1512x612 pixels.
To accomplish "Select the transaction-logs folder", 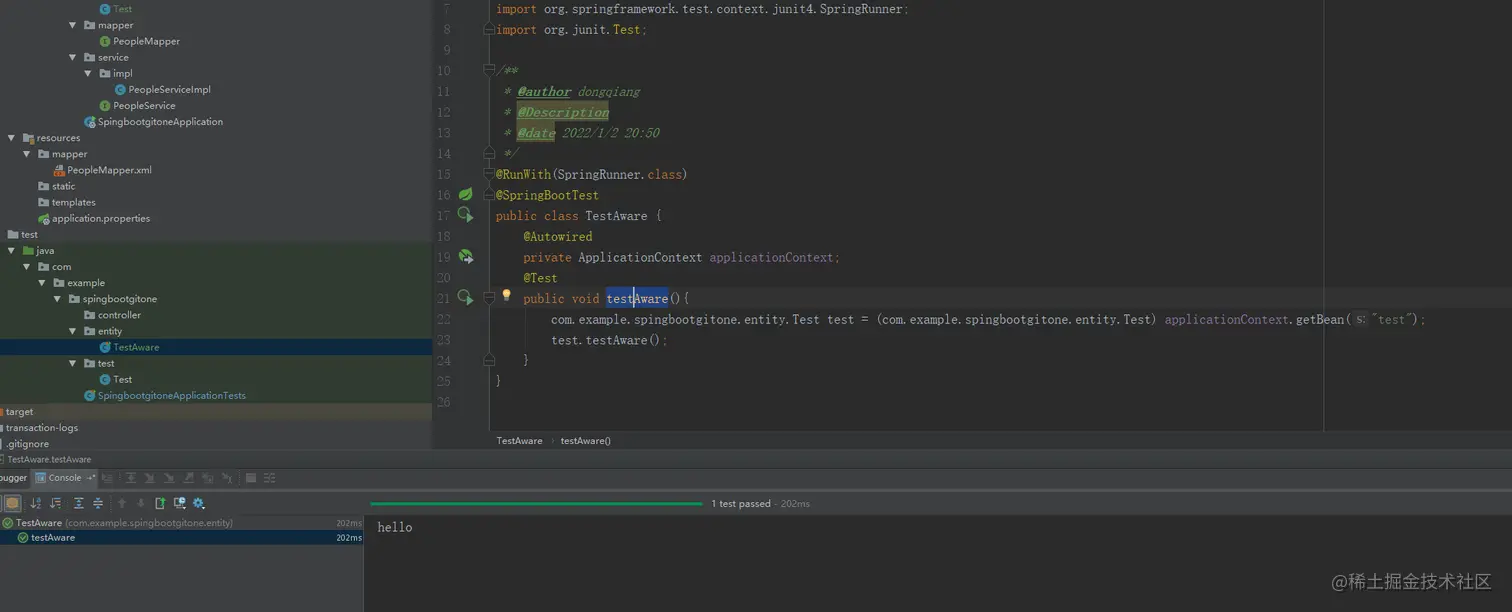I will coord(41,427).
